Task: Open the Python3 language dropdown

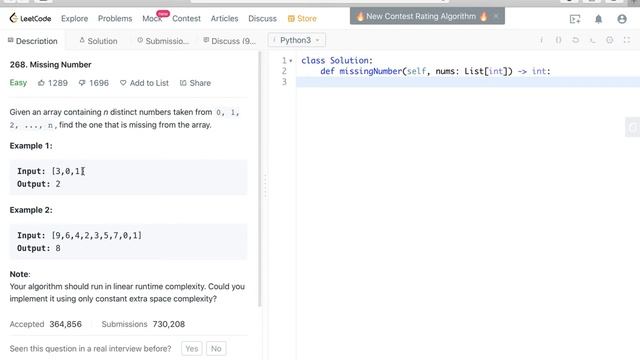Action: point(297,40)
